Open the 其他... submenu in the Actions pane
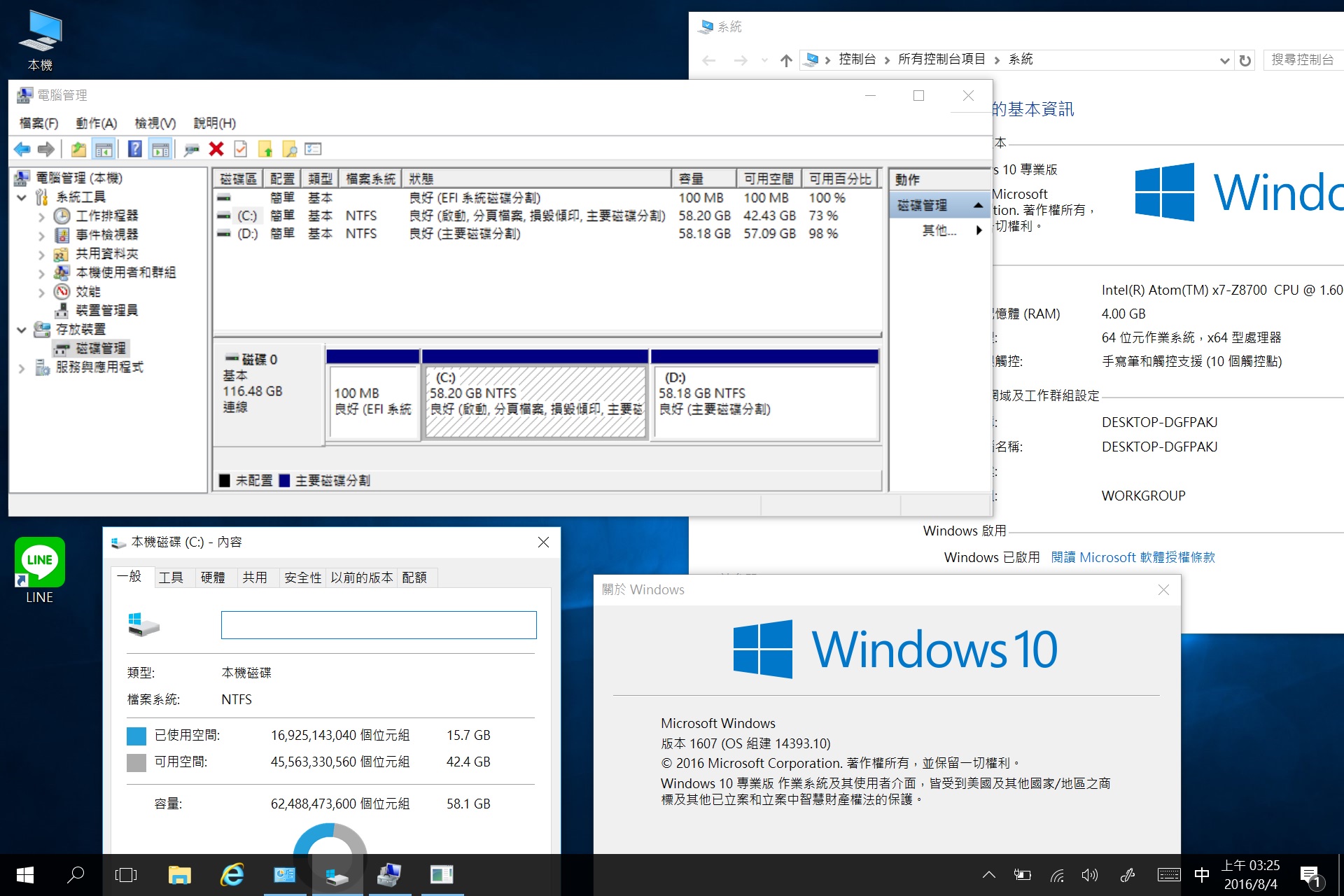The image size is (1344, 896). pos(939,230)
